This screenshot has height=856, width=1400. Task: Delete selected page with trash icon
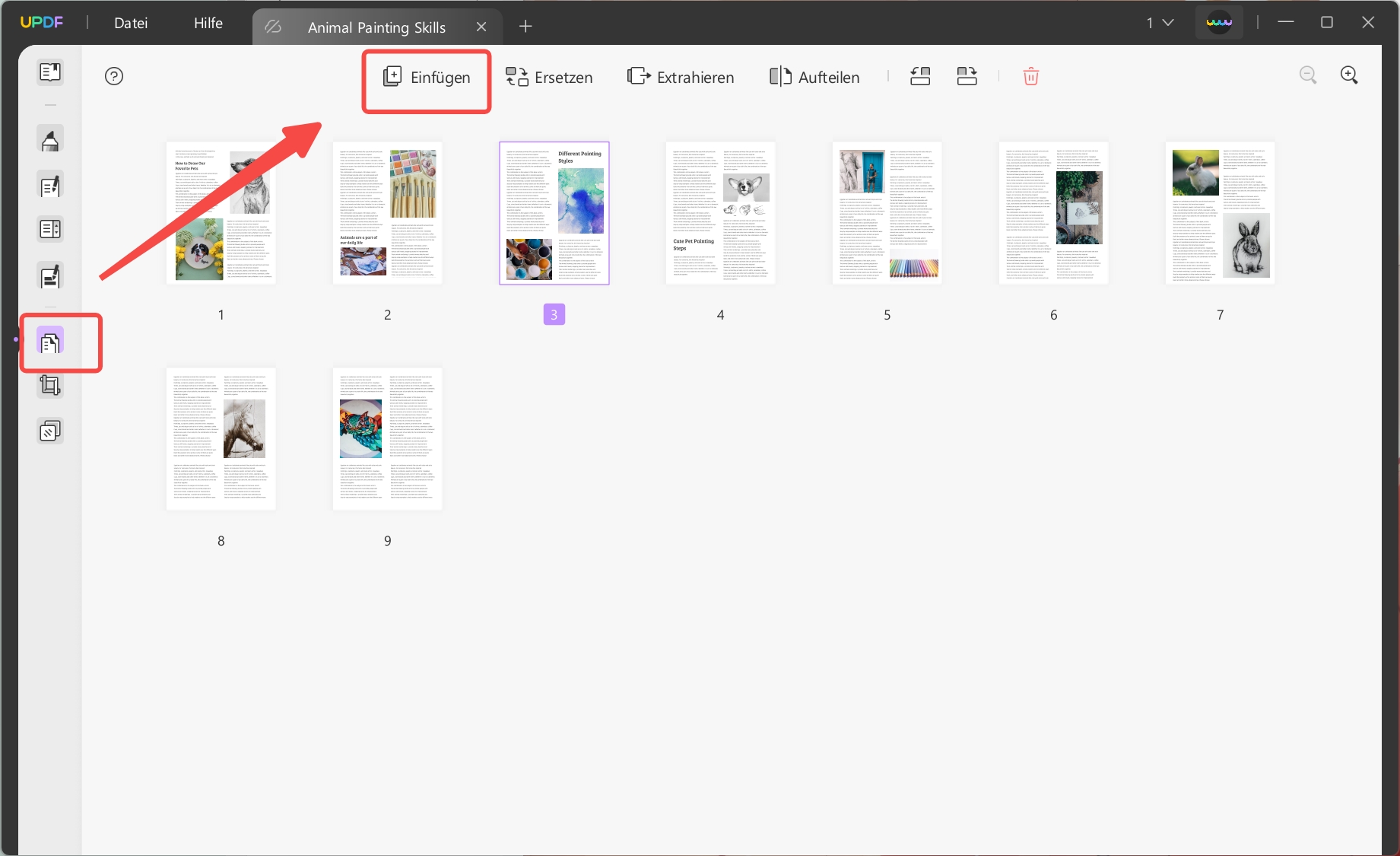(x=1030, y=76)
